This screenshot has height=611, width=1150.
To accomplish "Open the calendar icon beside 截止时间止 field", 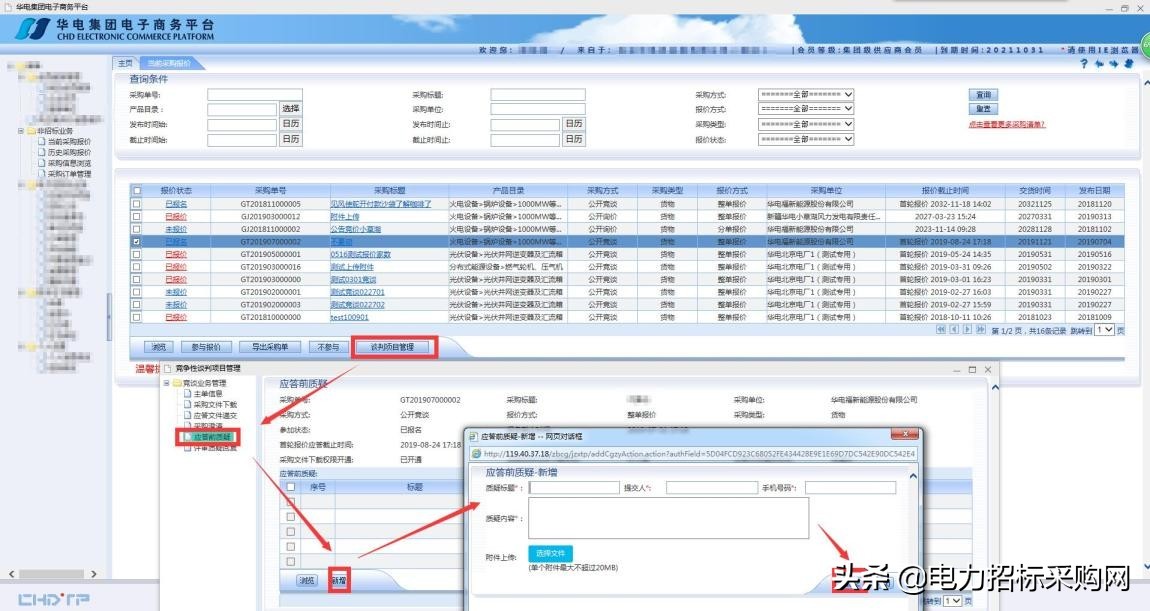I will (574, 139).
